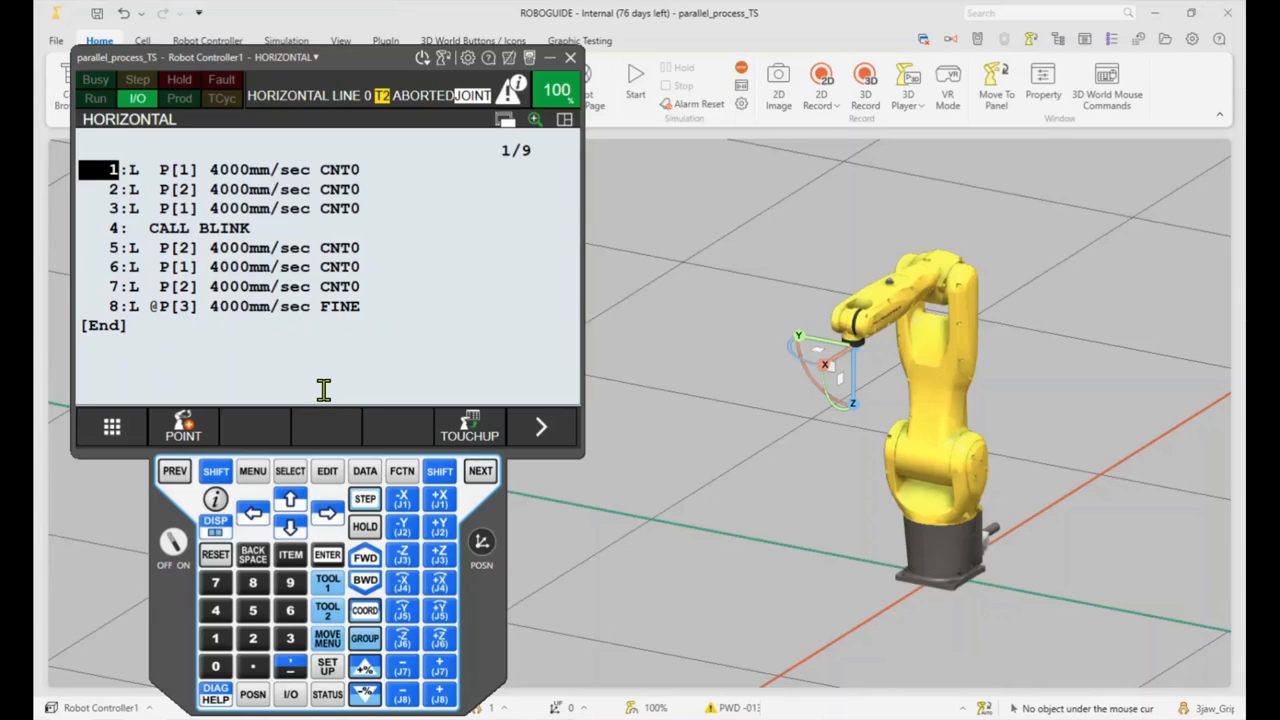Open the quick access toolbar customize arrow
The image size is (1280, 720).
pos(199,13)
